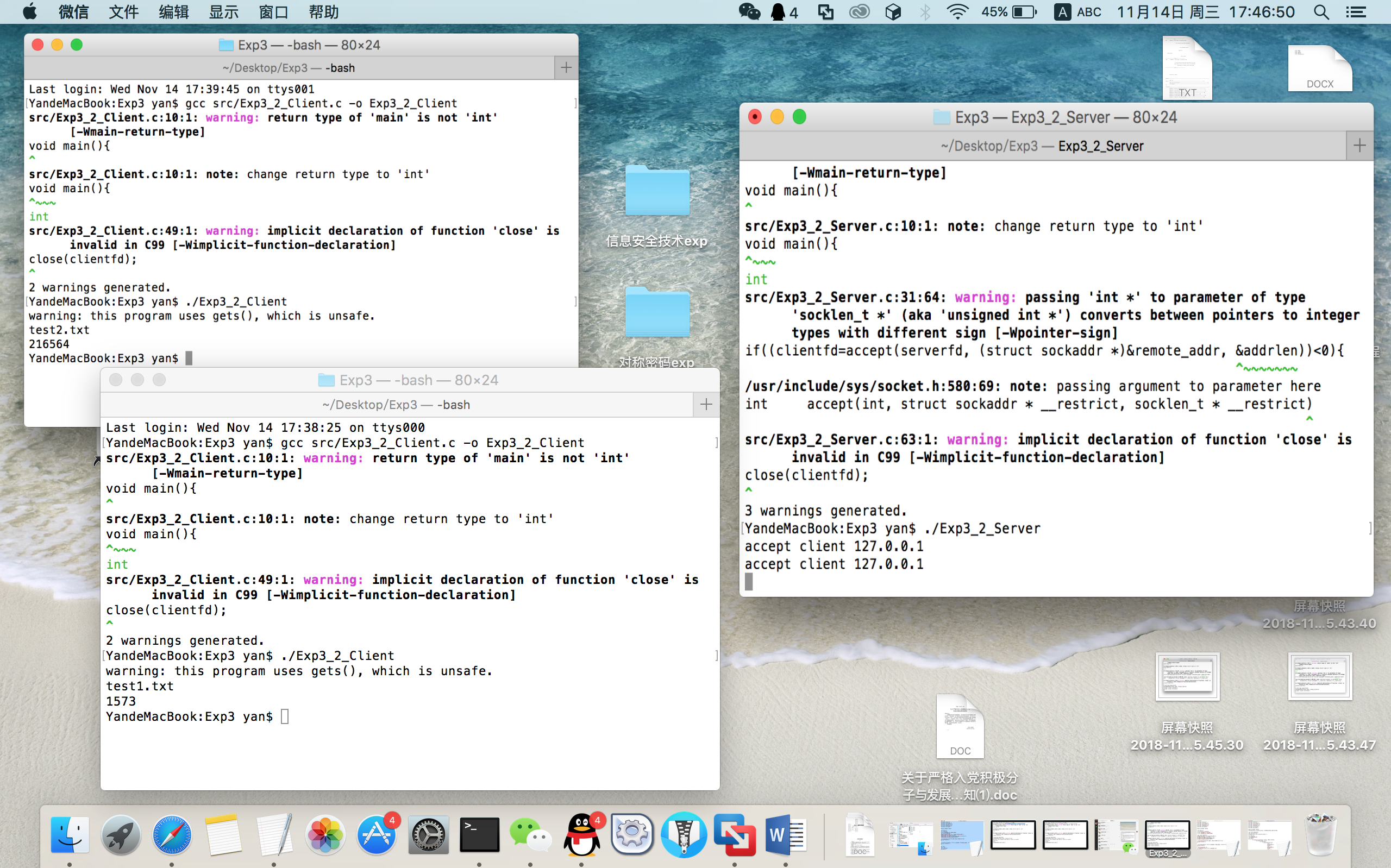Open Safari compass icon in dock
The height and width of the screenshot is (868, 1391).
[172, 834]
